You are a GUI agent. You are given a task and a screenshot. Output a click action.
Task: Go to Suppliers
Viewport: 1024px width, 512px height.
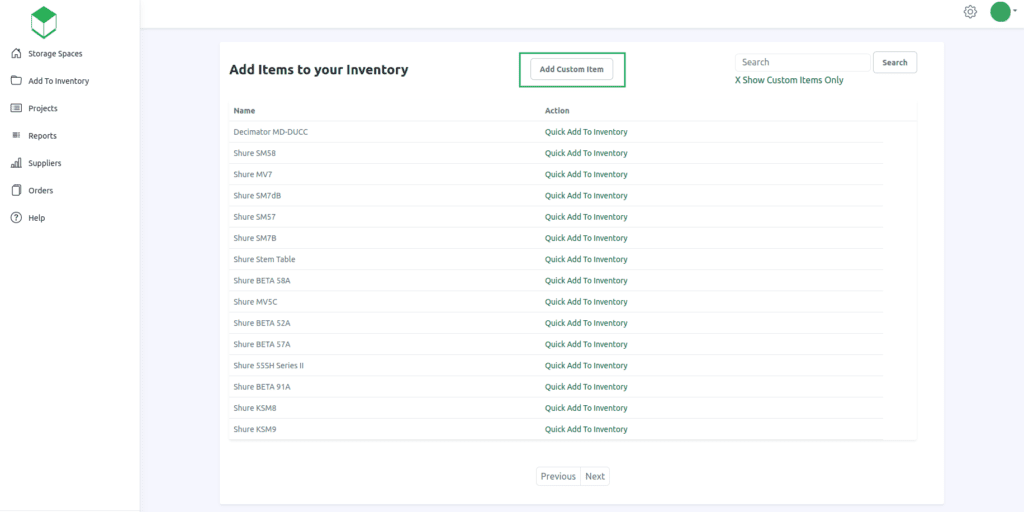(x=45, y=163)
